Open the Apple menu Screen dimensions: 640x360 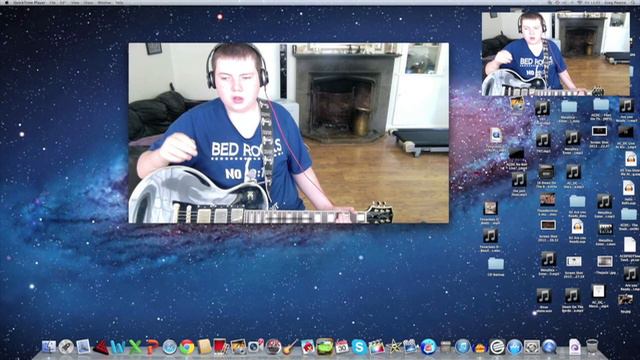click(6, 2)
